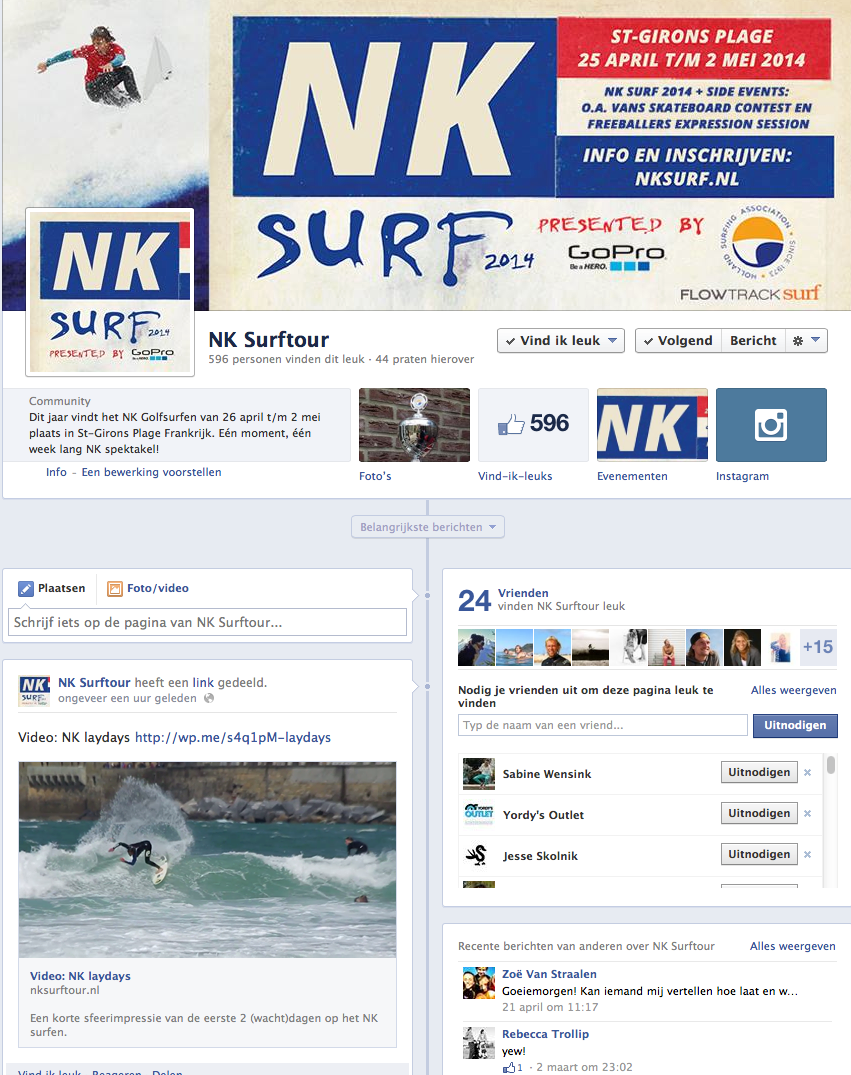The height and width of the screenshot is (1075, 851).
Task: Click 'Alles weergeven' beside recent posts
Action: 793,946
